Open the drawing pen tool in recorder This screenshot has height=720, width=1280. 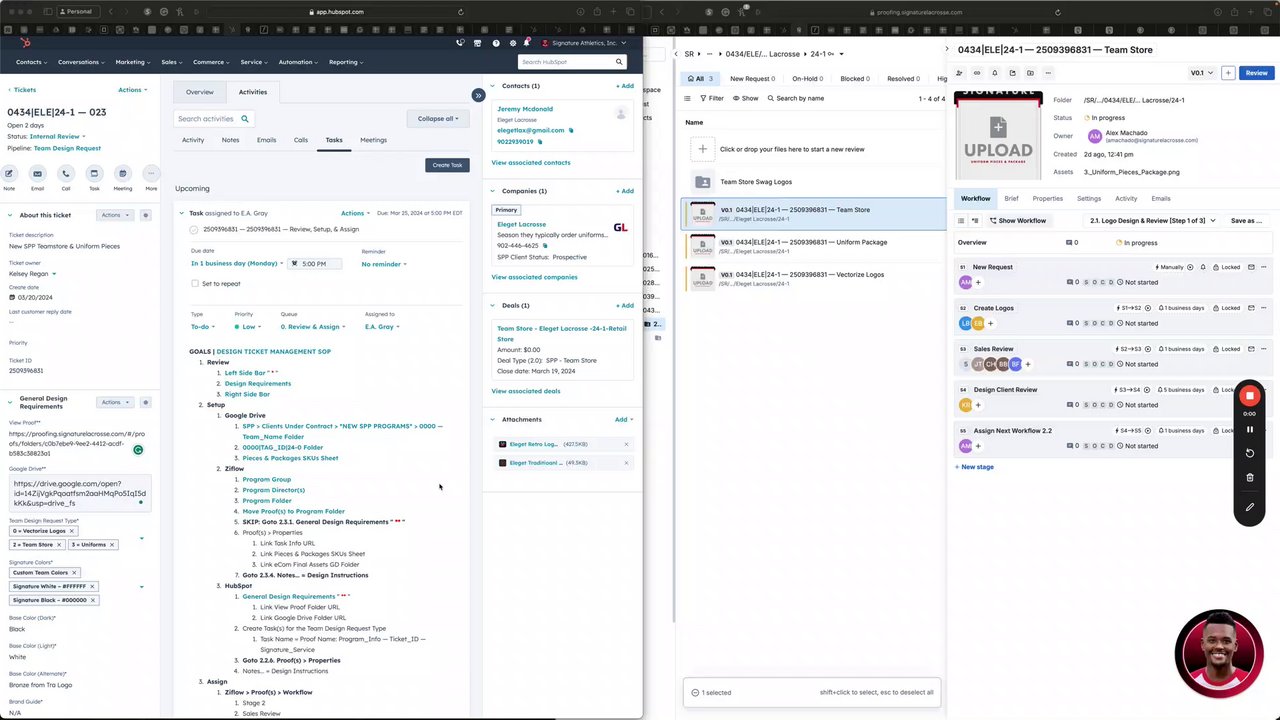pyautogui.click(x=1249, y=507)
